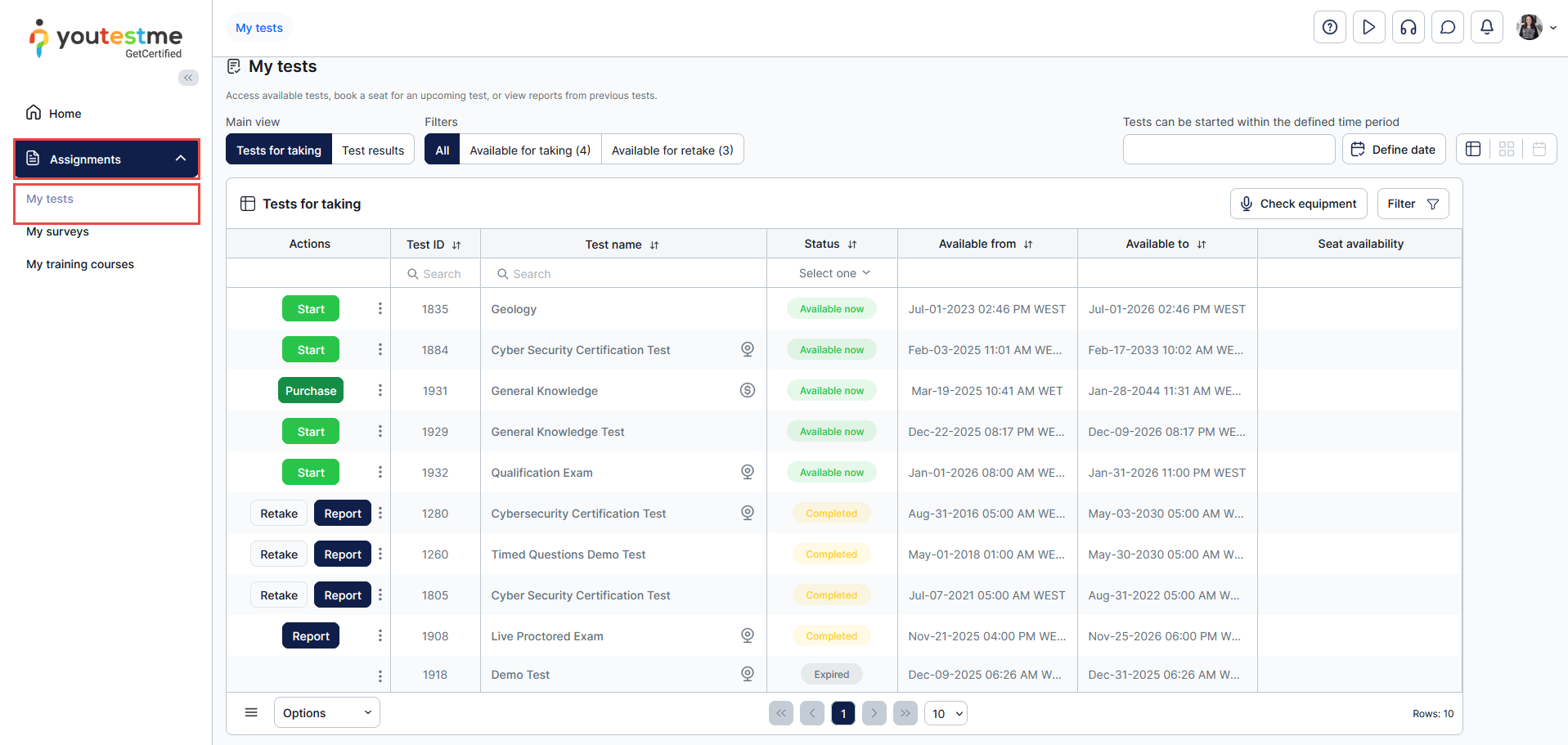Image resolution: width=1568 pixels, height=745 pixels.
Task: Switch to calendar view icon
Action: pyautogui.click(x=1539, y=149)
